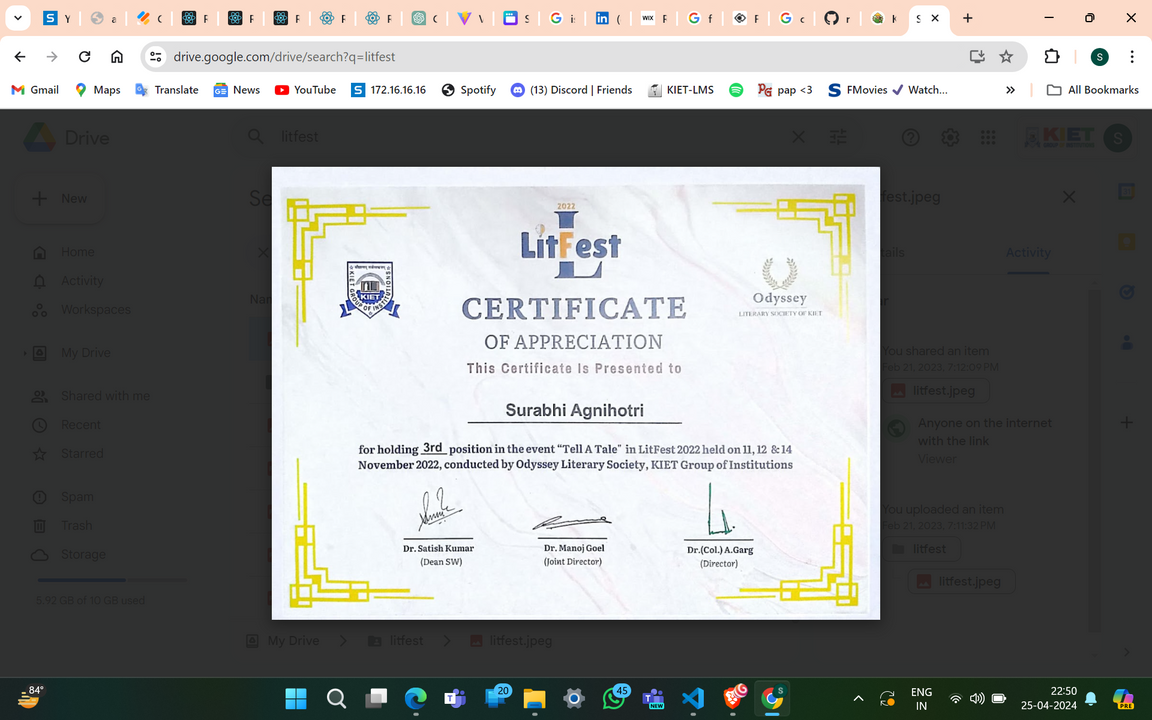
Task: Switch to the Activity tab
Action: [1028, 253]
